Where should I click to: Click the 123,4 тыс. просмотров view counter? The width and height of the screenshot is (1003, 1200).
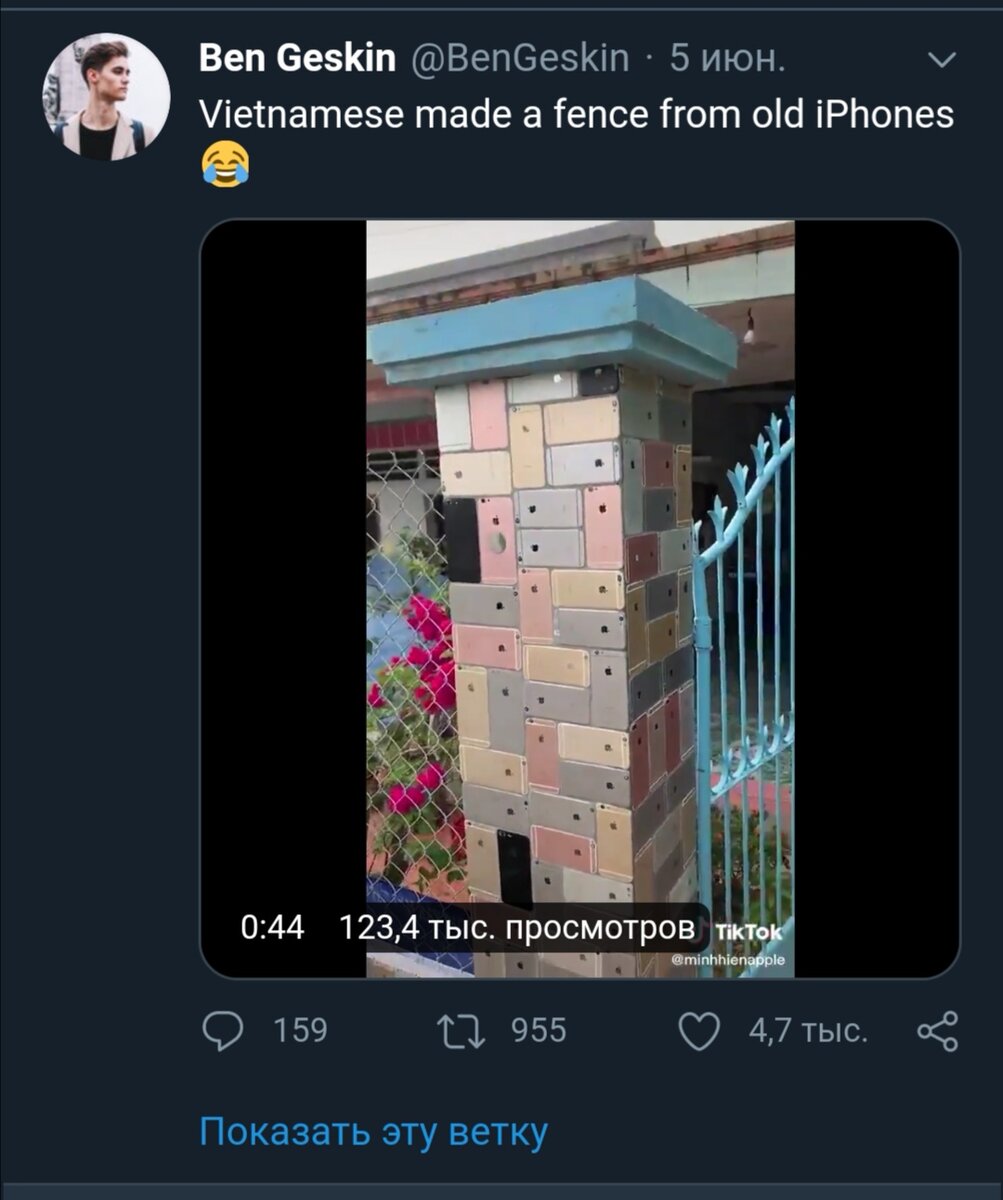click(x=516, y=927)
